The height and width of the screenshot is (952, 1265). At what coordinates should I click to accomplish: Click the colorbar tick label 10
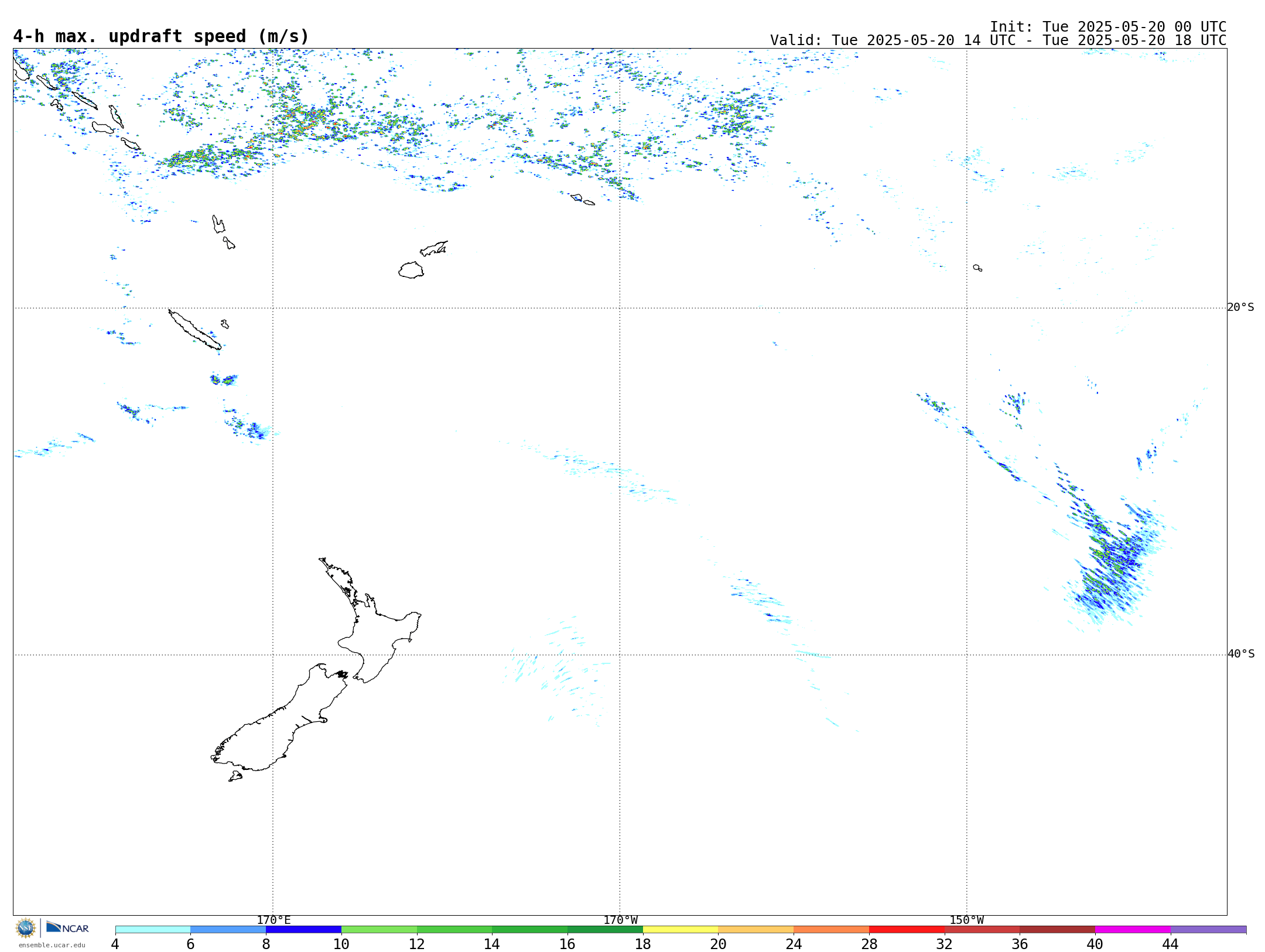[341, 944]
